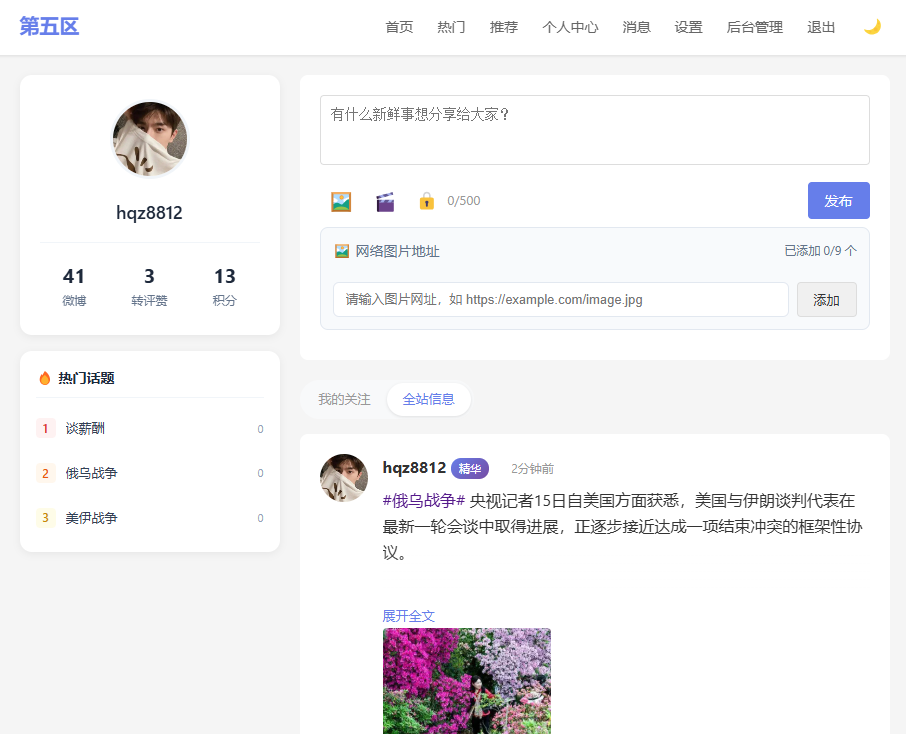The width and height of the screenshot is (906, 734).
Task: Select hot topic 谈薪酬 in the sidebar
Action: pos(85,428)
